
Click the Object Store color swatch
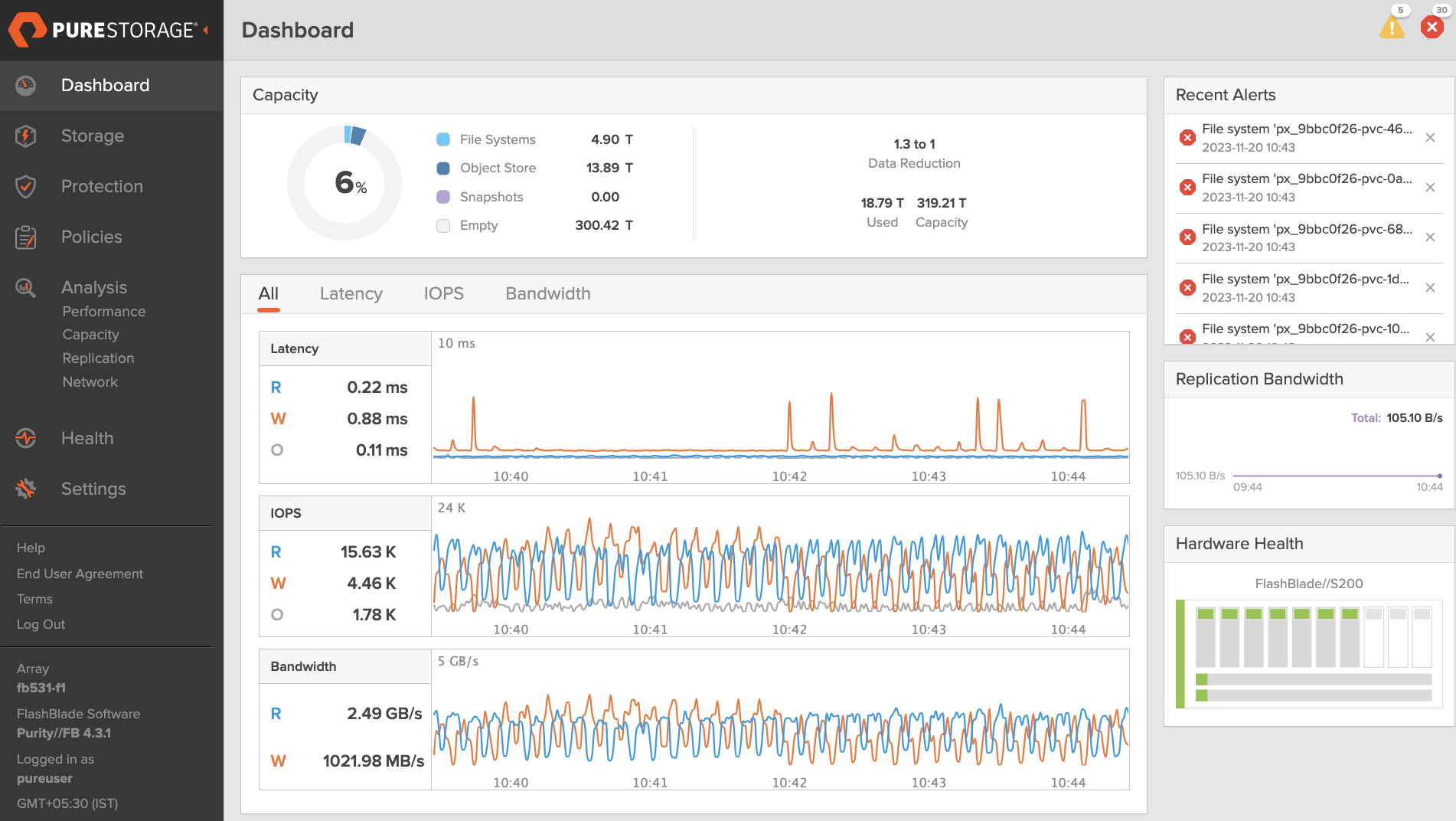coord(443,168)
